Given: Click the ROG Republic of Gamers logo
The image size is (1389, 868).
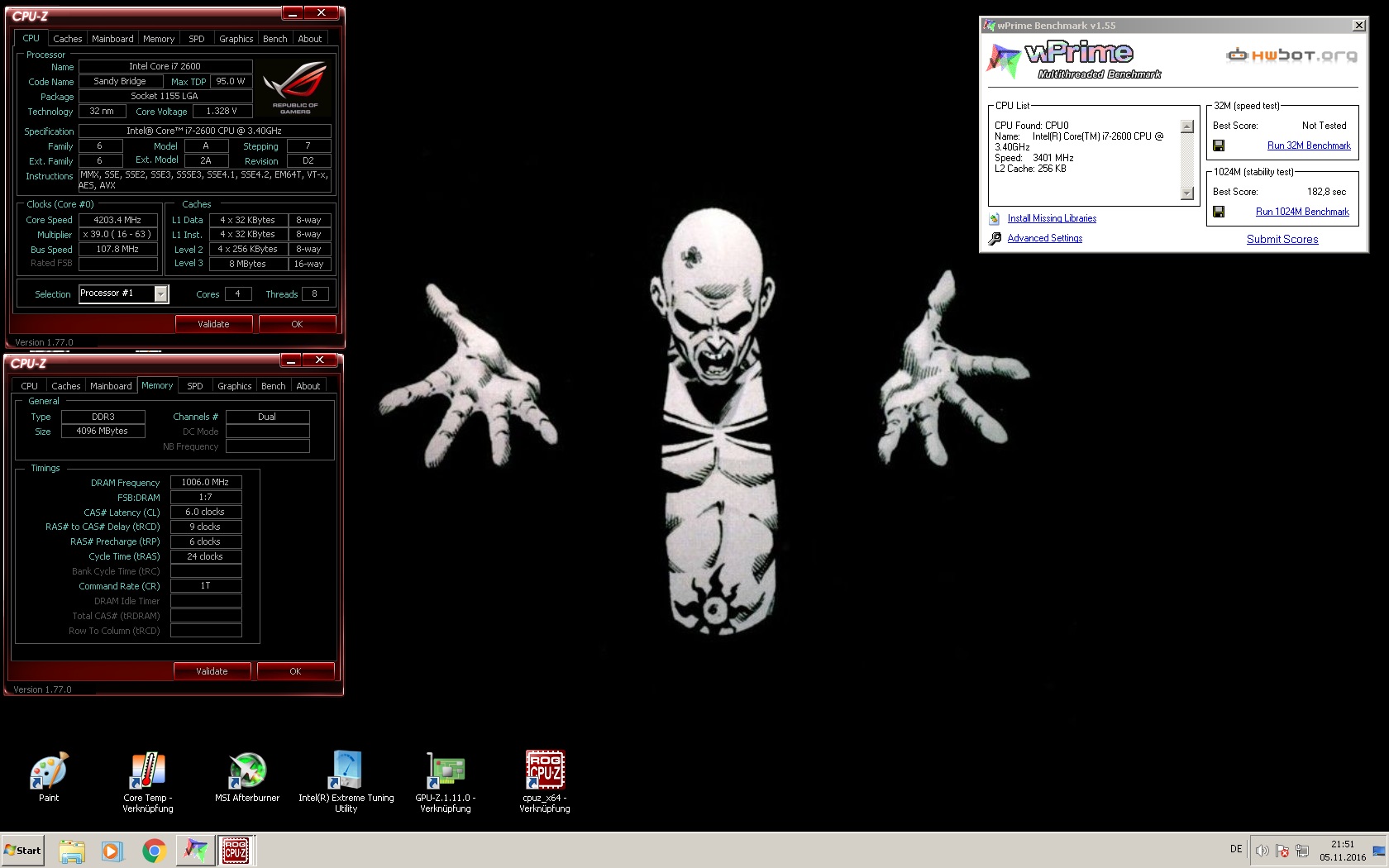Looking at the screenshot, I should pos(295,88).
